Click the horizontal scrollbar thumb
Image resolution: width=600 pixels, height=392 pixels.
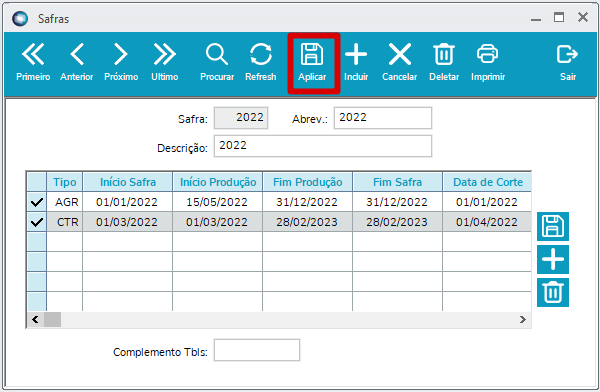coord(52,319)
